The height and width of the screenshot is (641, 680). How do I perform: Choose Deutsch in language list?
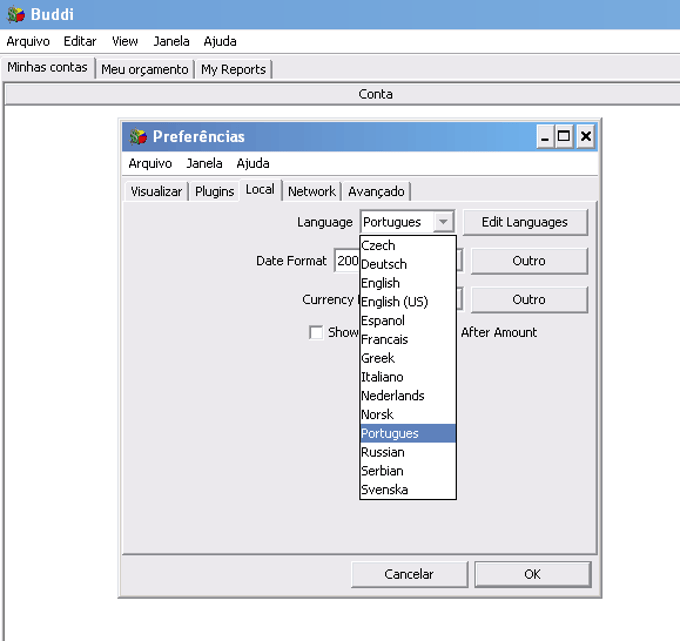coord(408,264)
